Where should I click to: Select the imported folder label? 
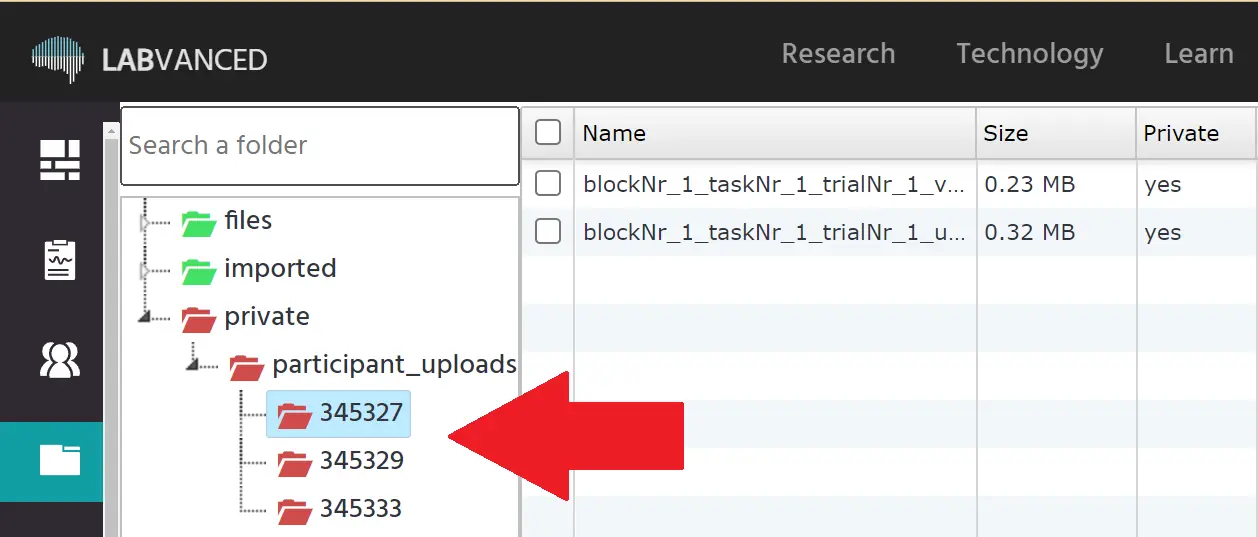[280, 268]
